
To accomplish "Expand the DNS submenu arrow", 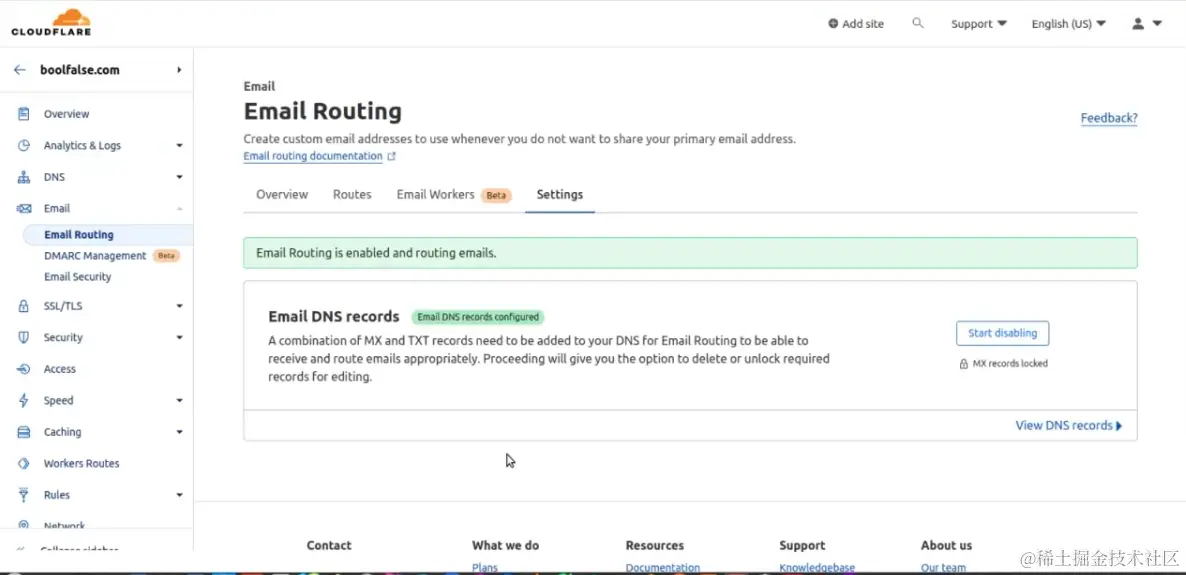I will coord(179,177).
